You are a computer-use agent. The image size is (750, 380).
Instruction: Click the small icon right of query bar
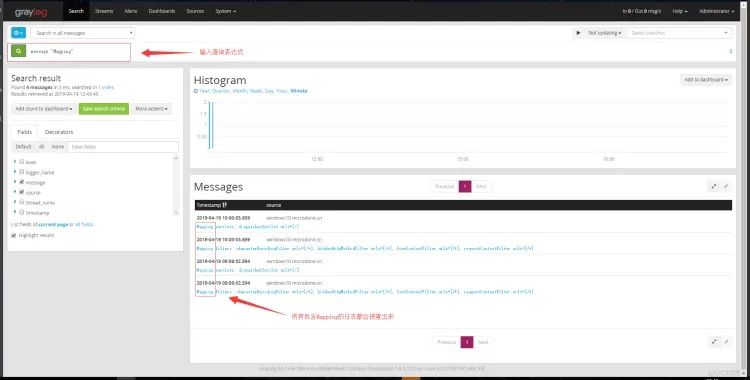coord(731,51)
